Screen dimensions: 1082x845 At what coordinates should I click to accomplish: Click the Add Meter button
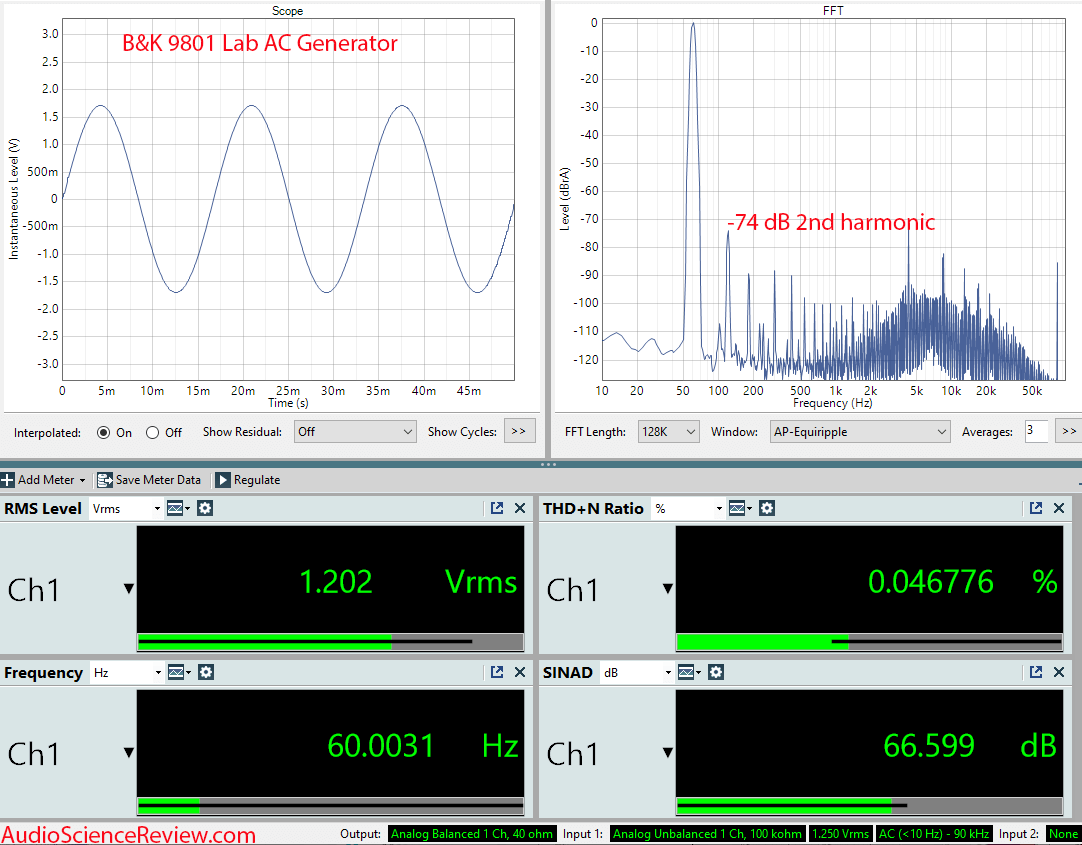point(43,480)
